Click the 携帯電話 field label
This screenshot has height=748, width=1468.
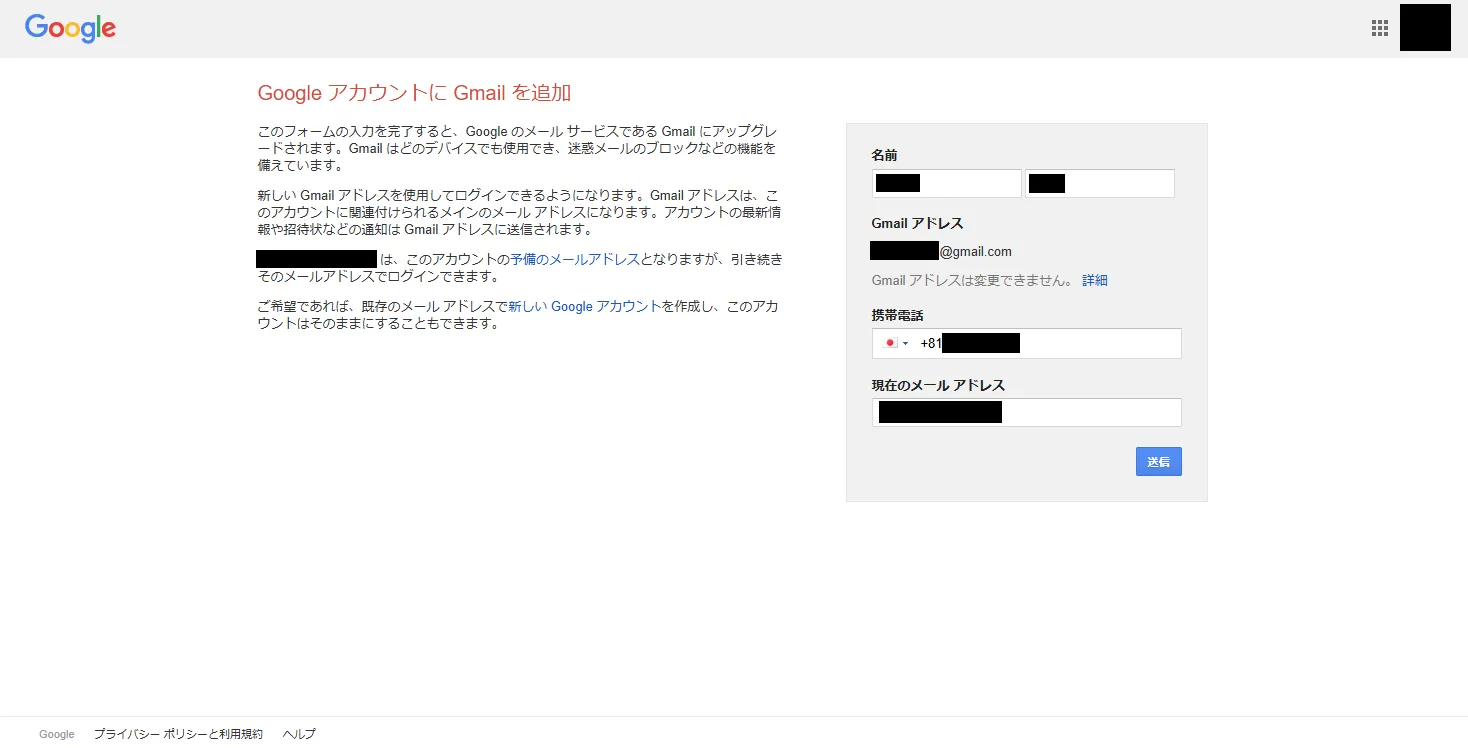(897, 315)
